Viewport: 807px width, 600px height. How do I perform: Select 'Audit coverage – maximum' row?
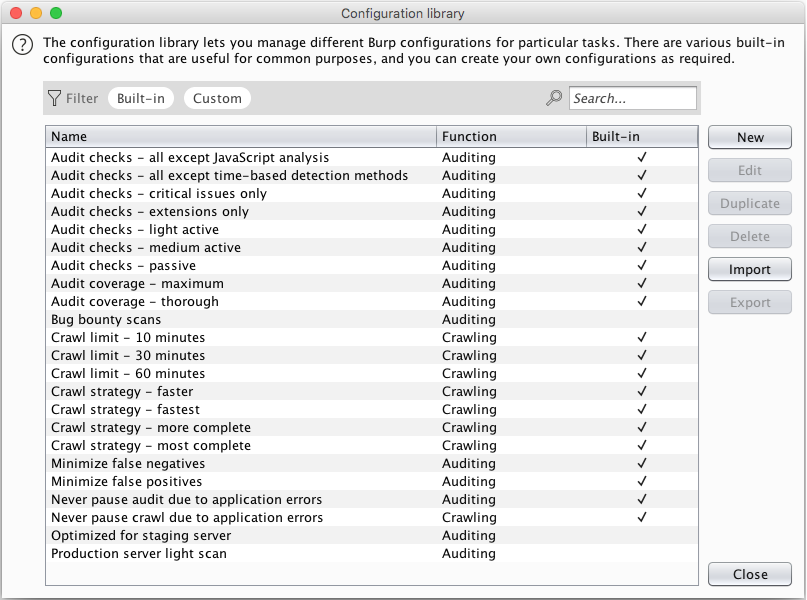click(372, 284)
